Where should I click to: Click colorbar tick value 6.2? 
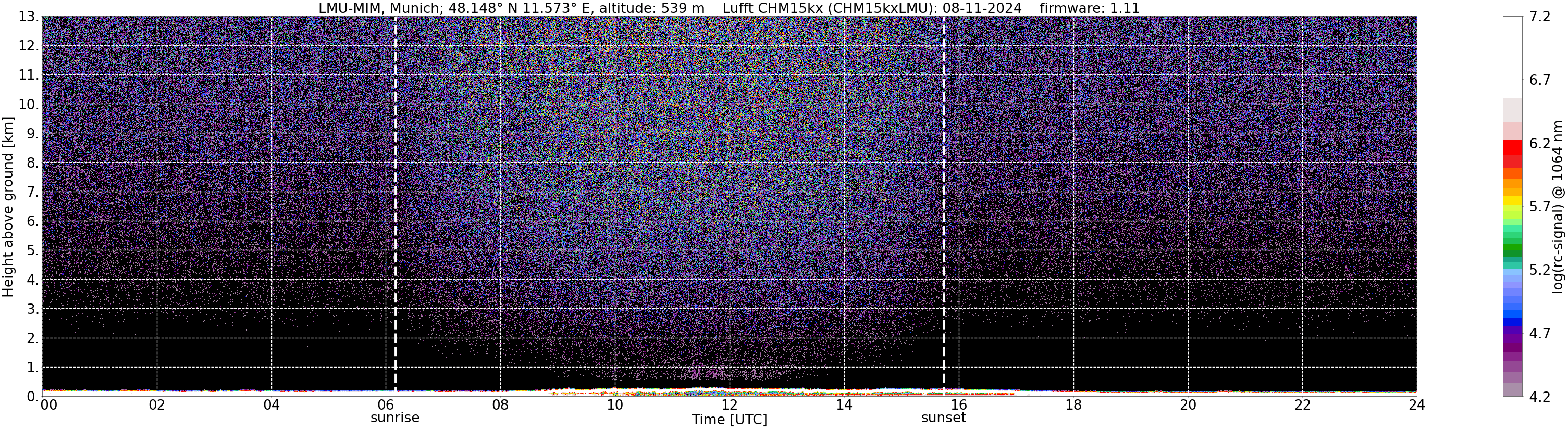click(1540, 144)
